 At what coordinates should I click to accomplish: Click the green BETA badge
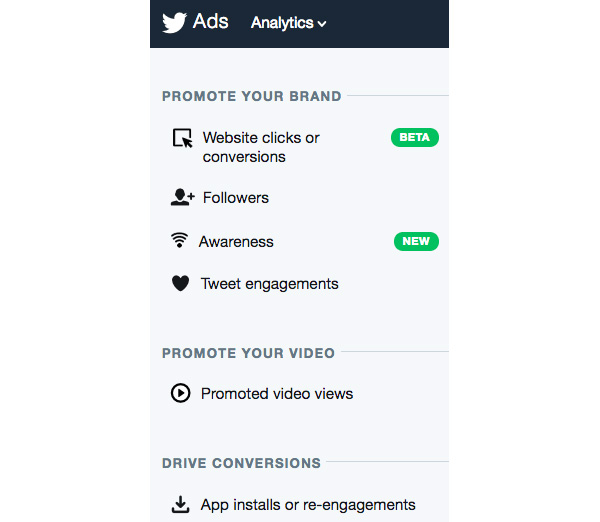[x=415, y=137]
